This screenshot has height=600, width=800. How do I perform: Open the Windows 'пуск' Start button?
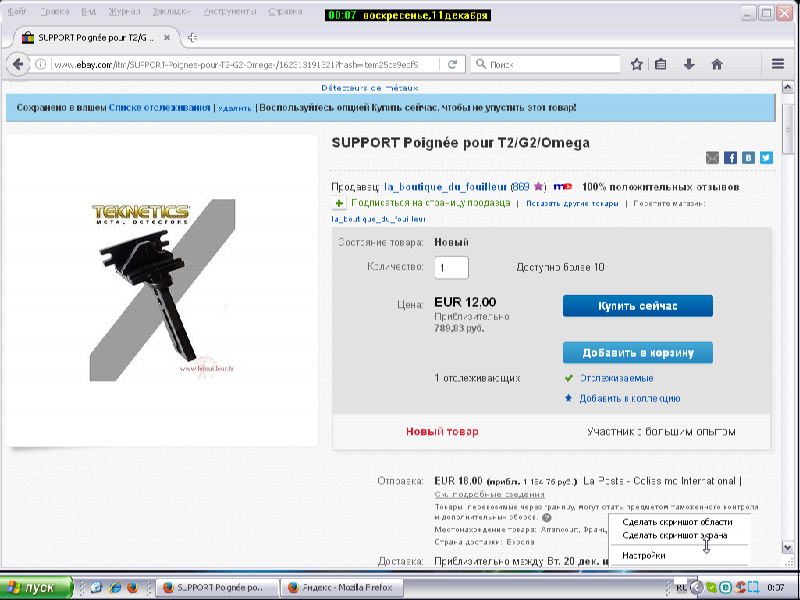(37, 587)
